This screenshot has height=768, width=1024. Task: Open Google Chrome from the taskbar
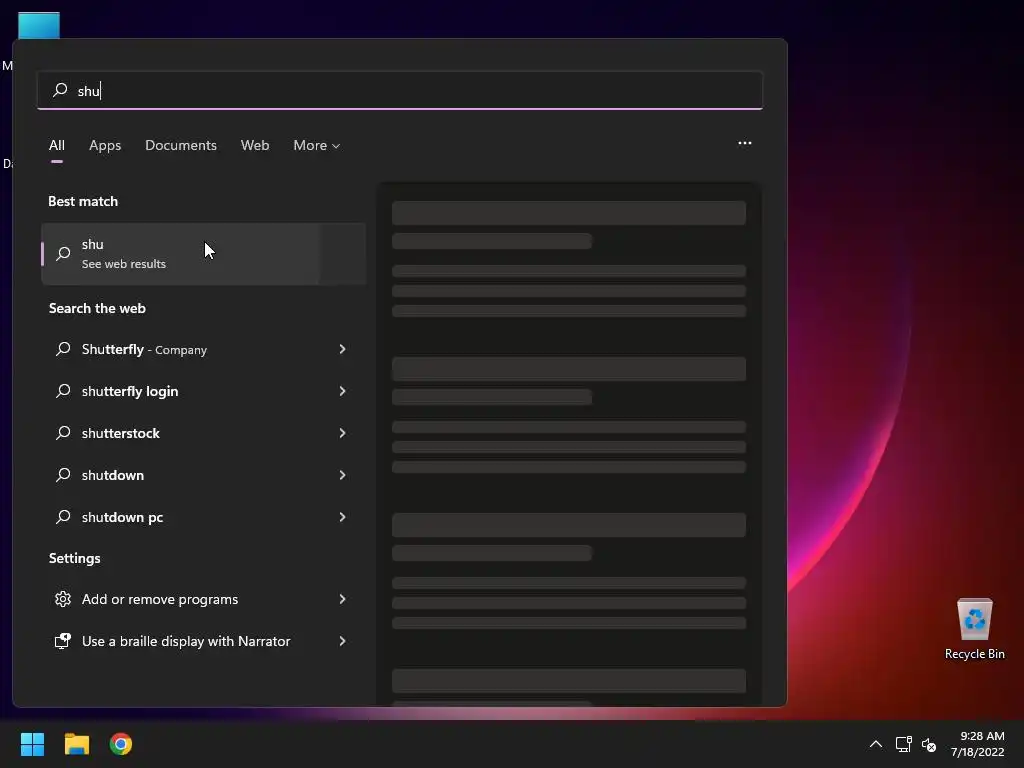[121, 744]
